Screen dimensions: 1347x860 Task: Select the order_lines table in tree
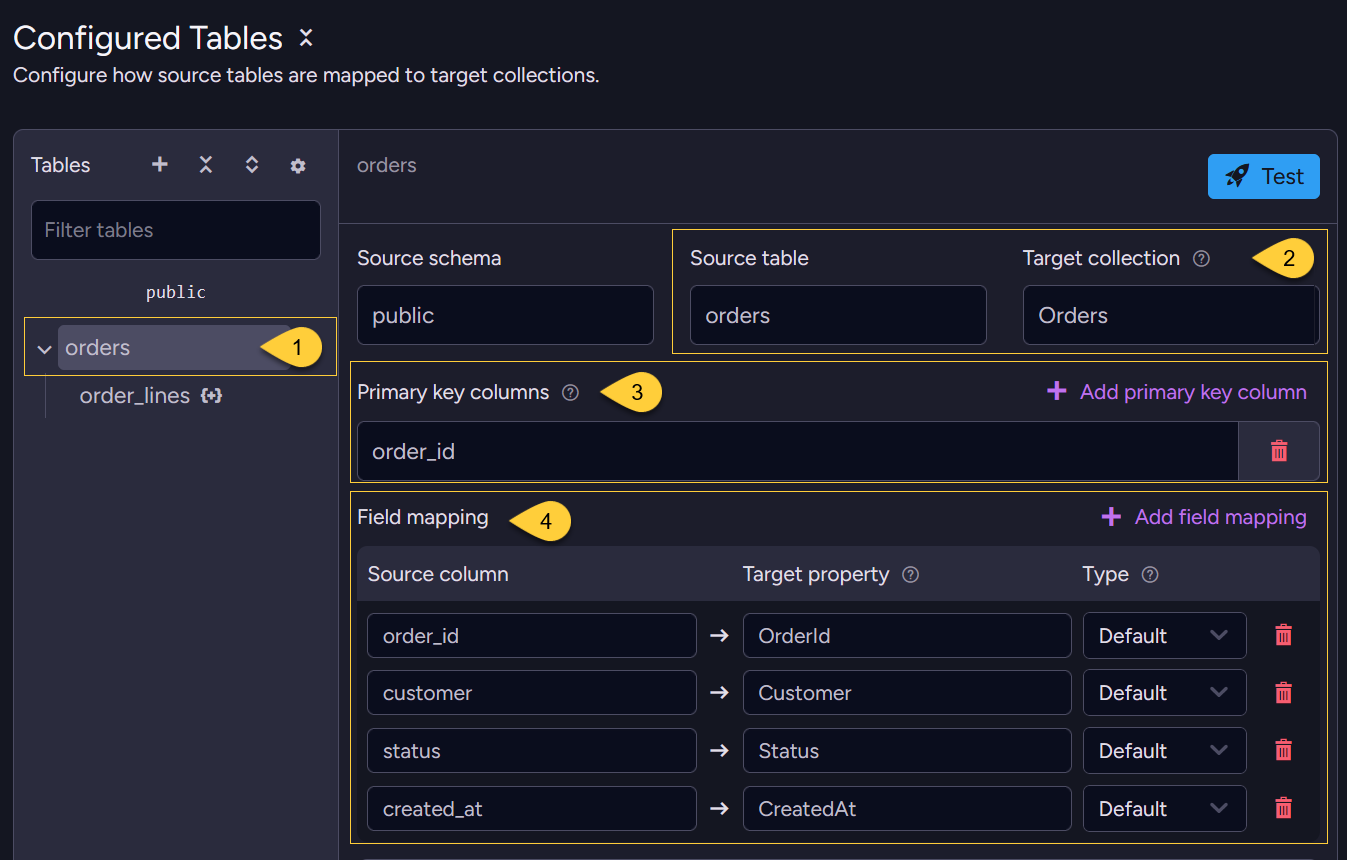tap(135, 396)
